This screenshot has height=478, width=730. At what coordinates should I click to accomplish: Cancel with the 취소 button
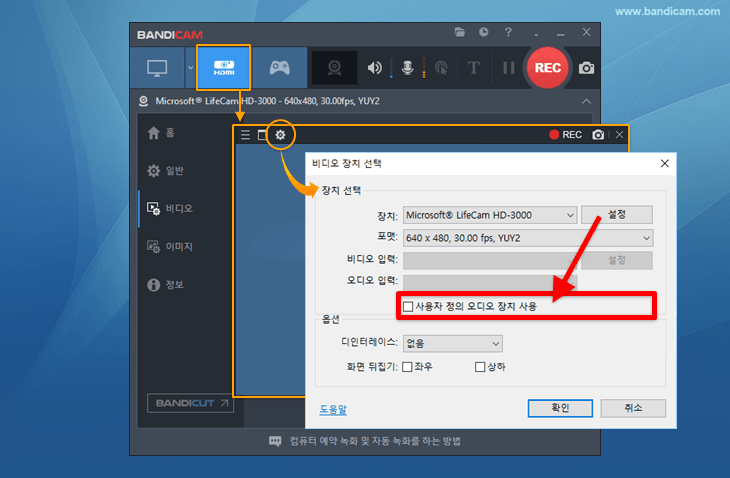point(633,408)
